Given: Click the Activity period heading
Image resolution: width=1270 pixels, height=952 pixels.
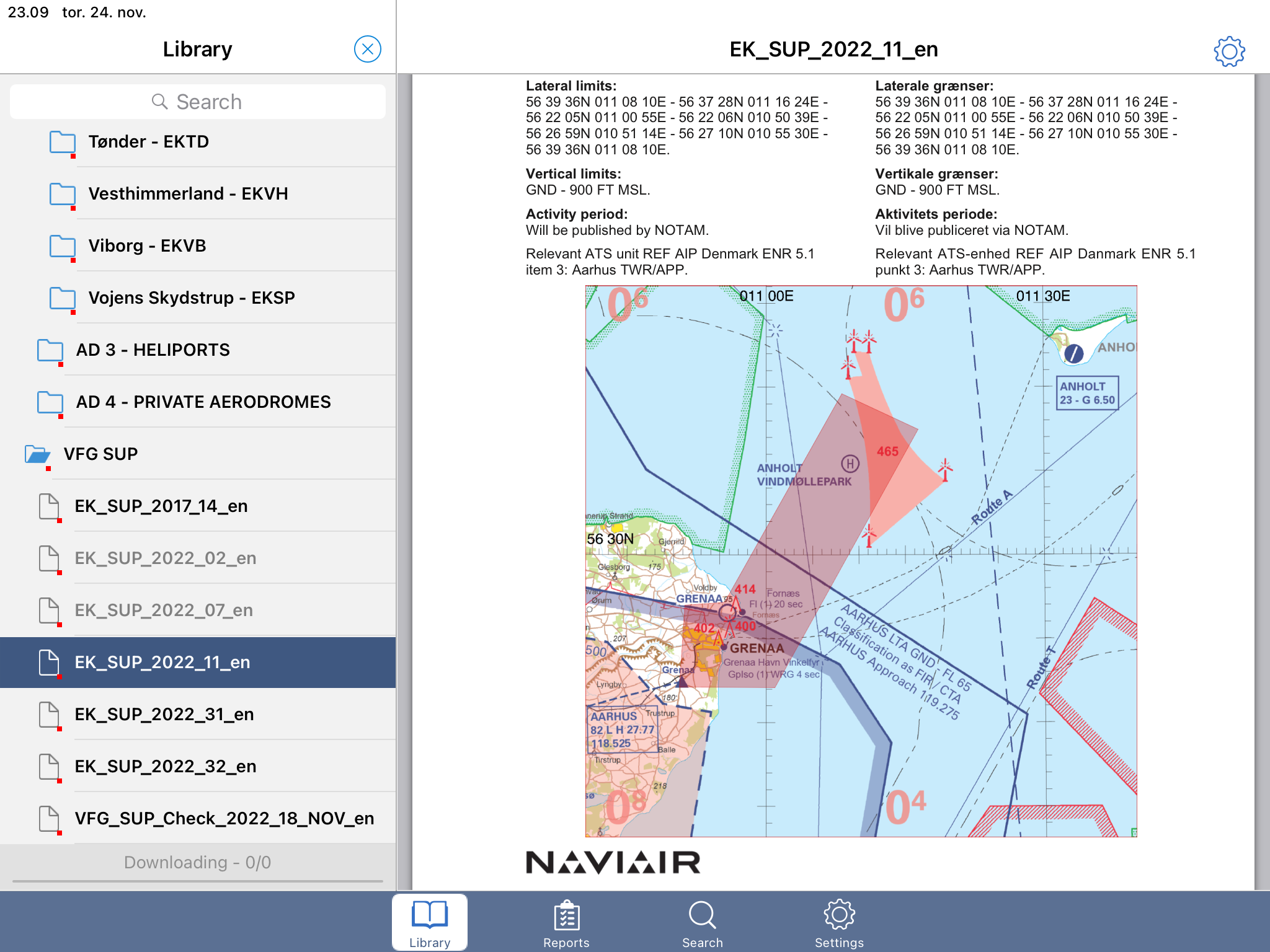Looking at the screenshot, I should click(x=577, y=214).
